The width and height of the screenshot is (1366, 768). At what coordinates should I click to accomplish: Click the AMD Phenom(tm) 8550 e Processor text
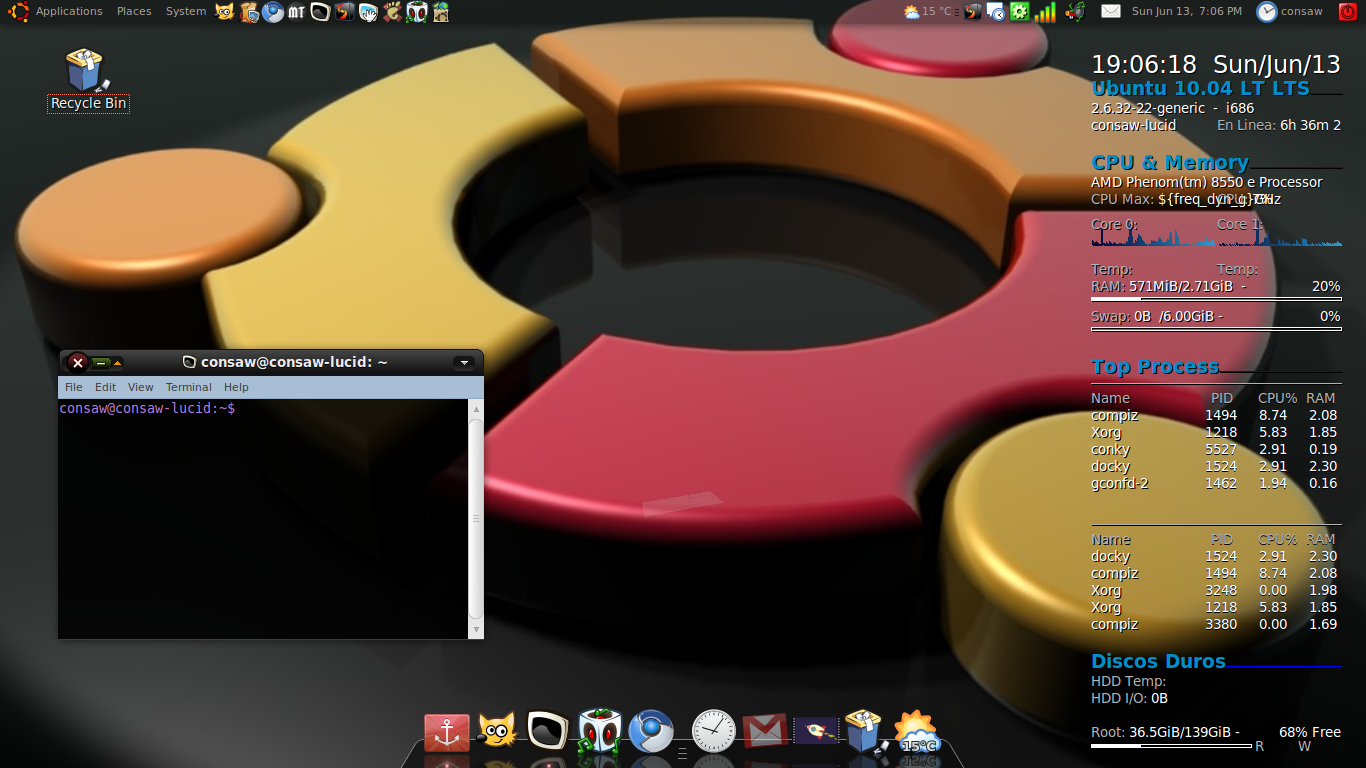pyautogui.click(x=1206, y=182)
